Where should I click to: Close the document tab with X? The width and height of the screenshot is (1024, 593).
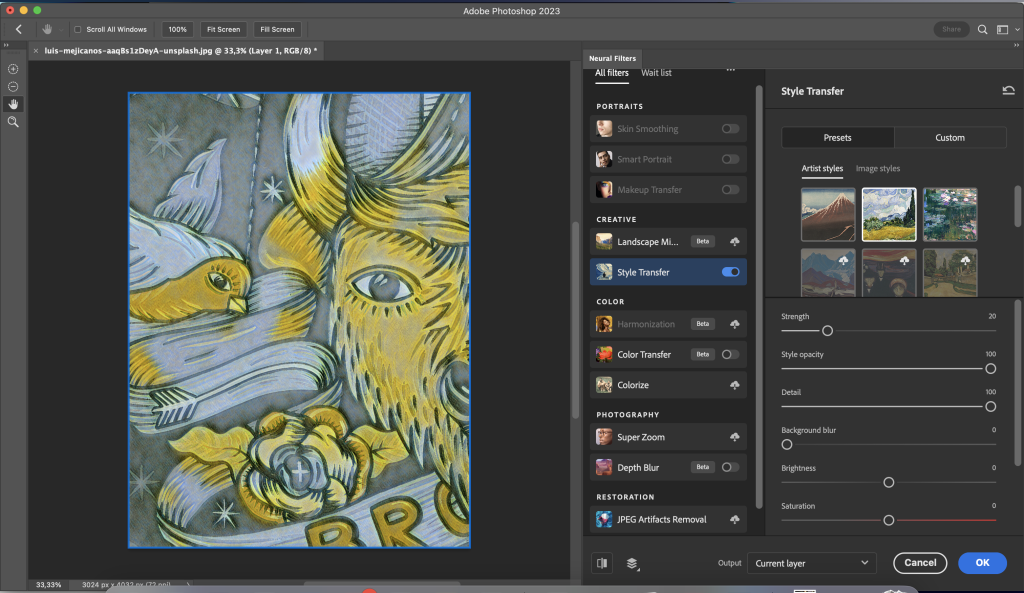[x=36, y=51]
